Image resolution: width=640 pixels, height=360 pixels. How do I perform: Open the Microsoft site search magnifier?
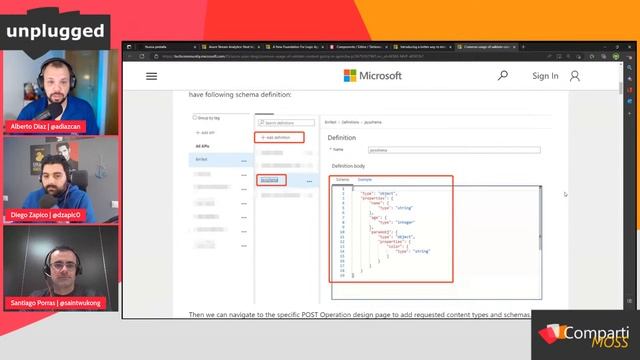pyautogui.click(x=503, y=75)
